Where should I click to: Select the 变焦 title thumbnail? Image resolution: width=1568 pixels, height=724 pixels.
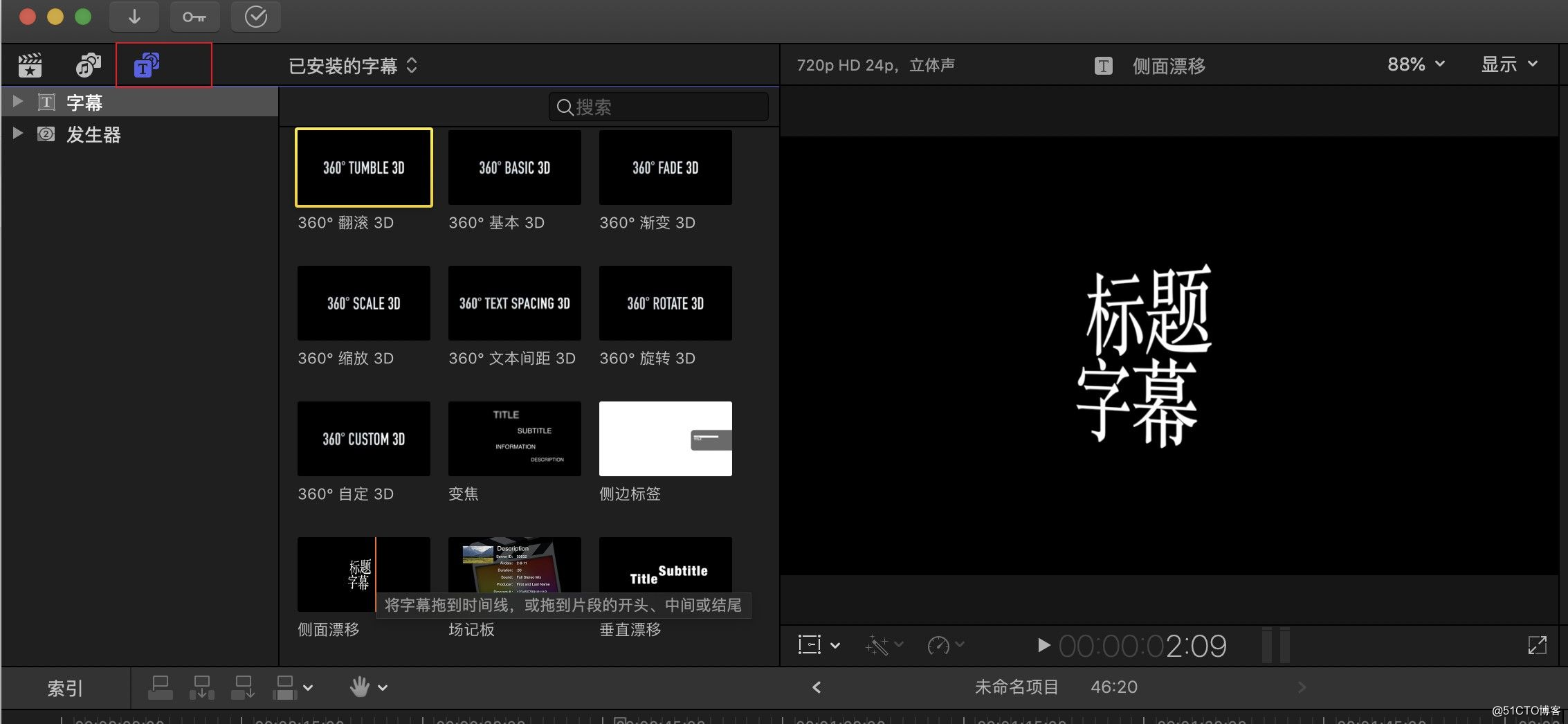coord(515,439)
